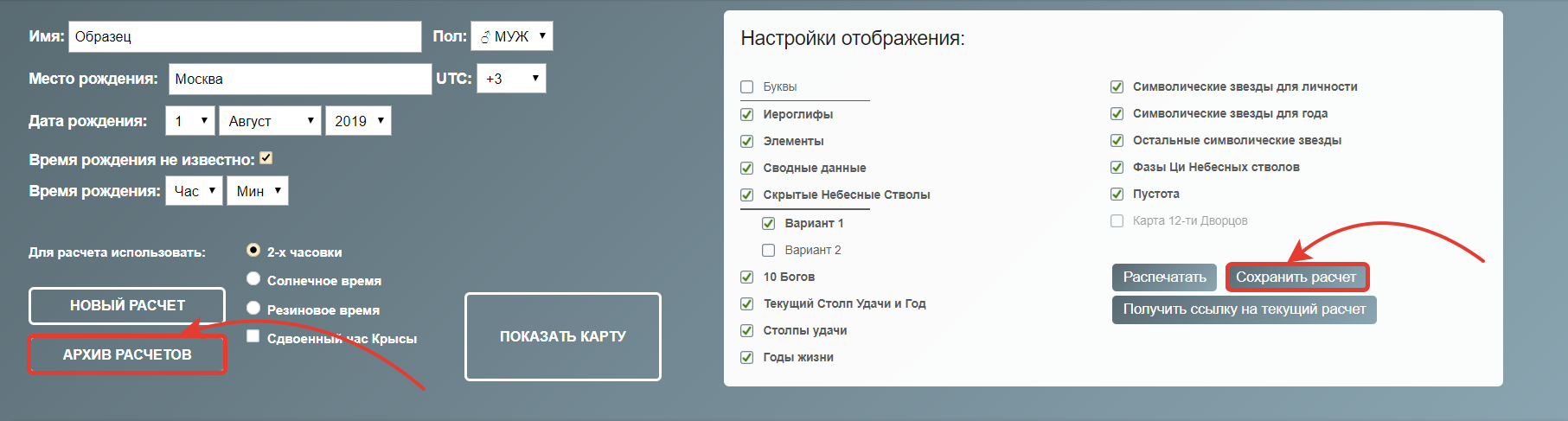Click the НОВЫЙ РАСЧЕТ button
The height and width of the screenshot is (421, 1568).
coord(127,306)
